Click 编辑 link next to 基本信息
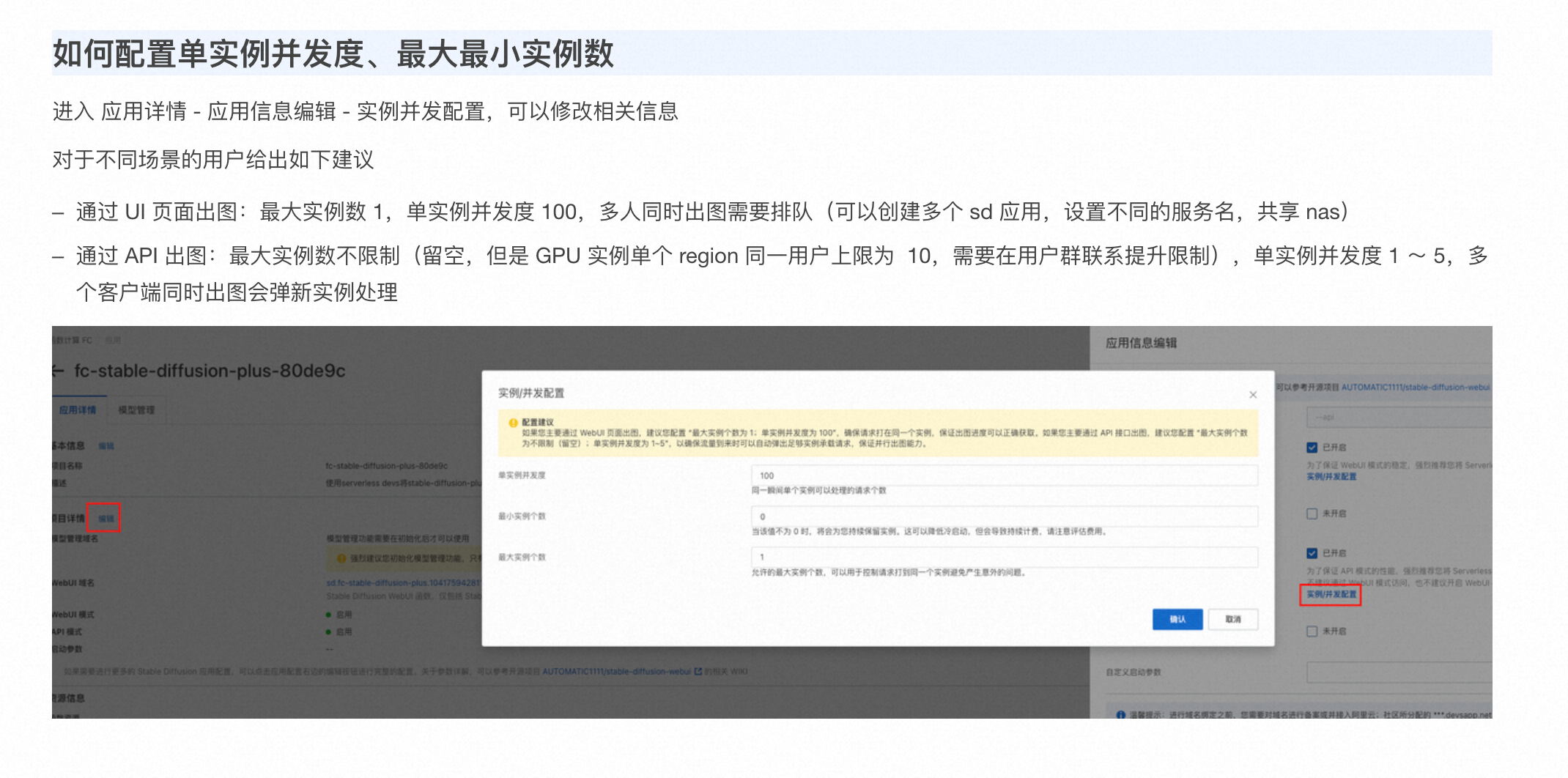Image resolution: width=1568 pixels, height=778 pixels. [x=106, y=446]
